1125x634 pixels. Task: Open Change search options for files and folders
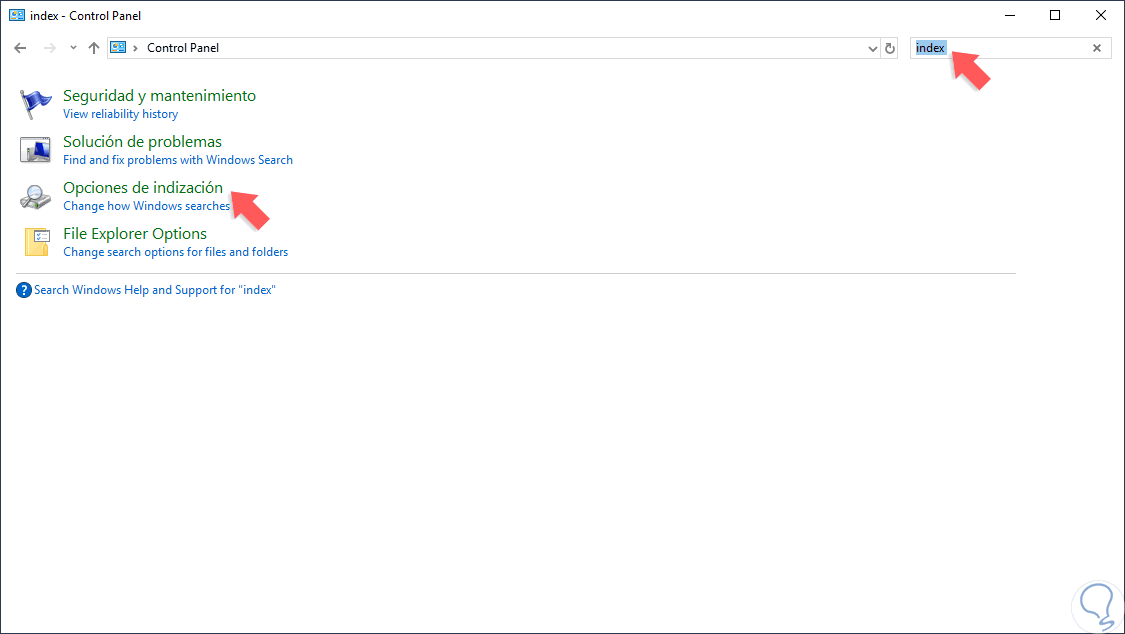click(x=176, y=252)
